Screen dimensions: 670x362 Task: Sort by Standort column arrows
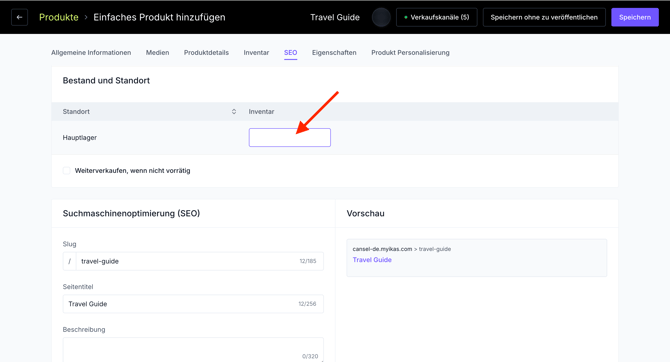(234, 112)
